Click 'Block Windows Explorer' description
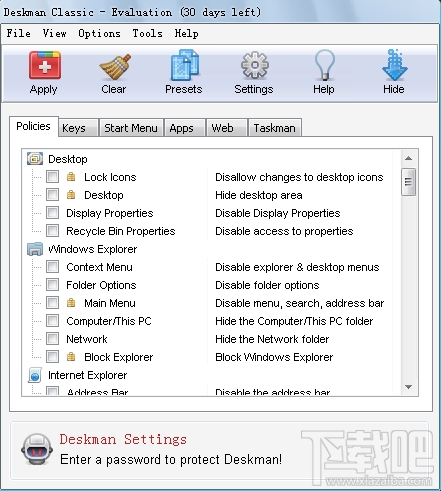This screenshot has width=441, height=491. pyautogui.click(x=274, y=357)
